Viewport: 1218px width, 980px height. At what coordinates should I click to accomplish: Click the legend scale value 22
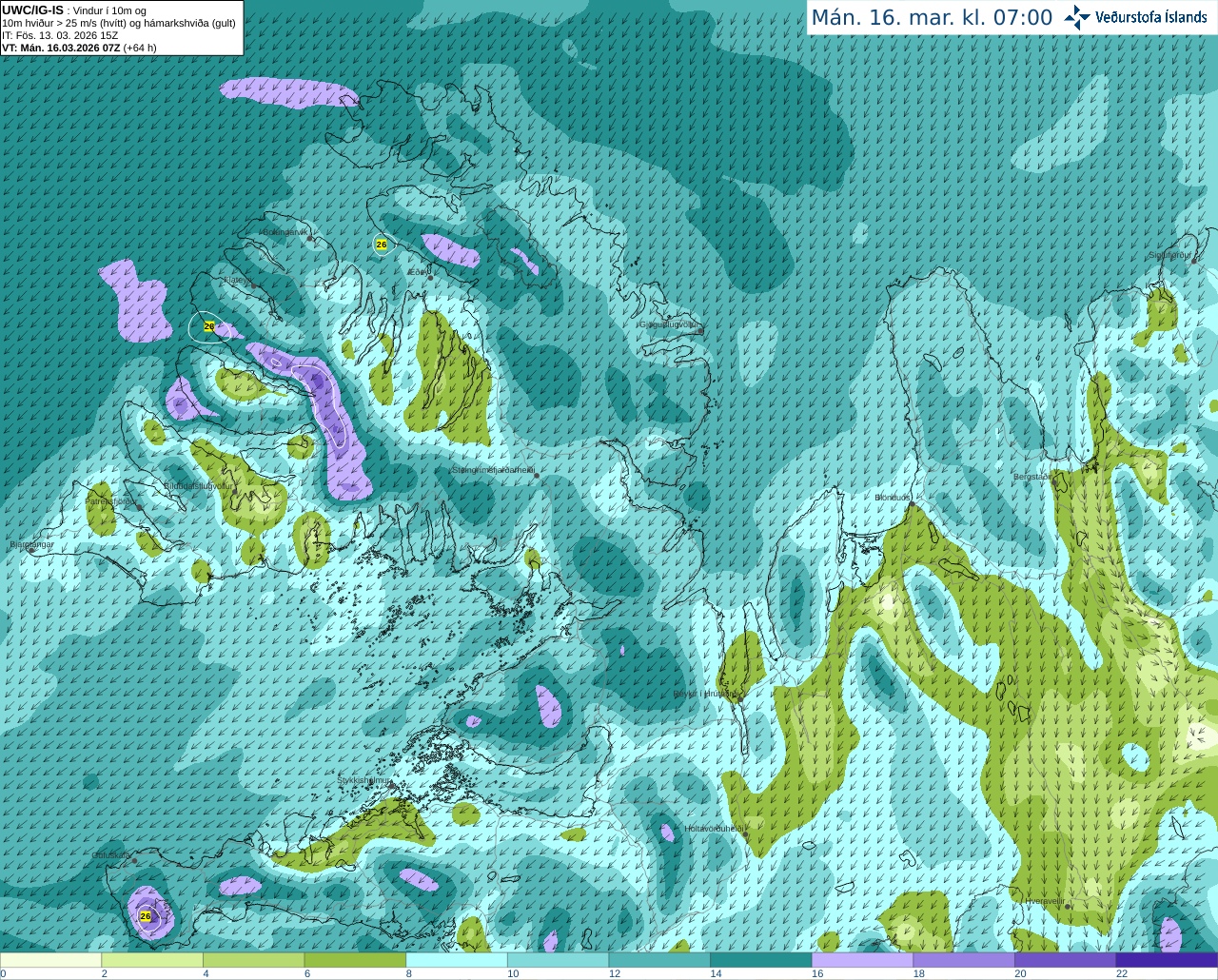coord(1122,973)
